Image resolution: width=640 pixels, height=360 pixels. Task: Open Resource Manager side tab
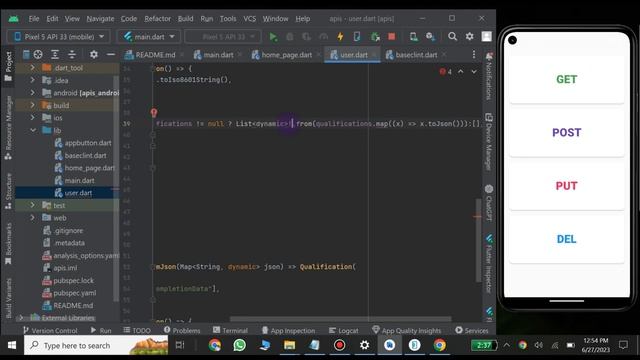click(x=8, y=128)
